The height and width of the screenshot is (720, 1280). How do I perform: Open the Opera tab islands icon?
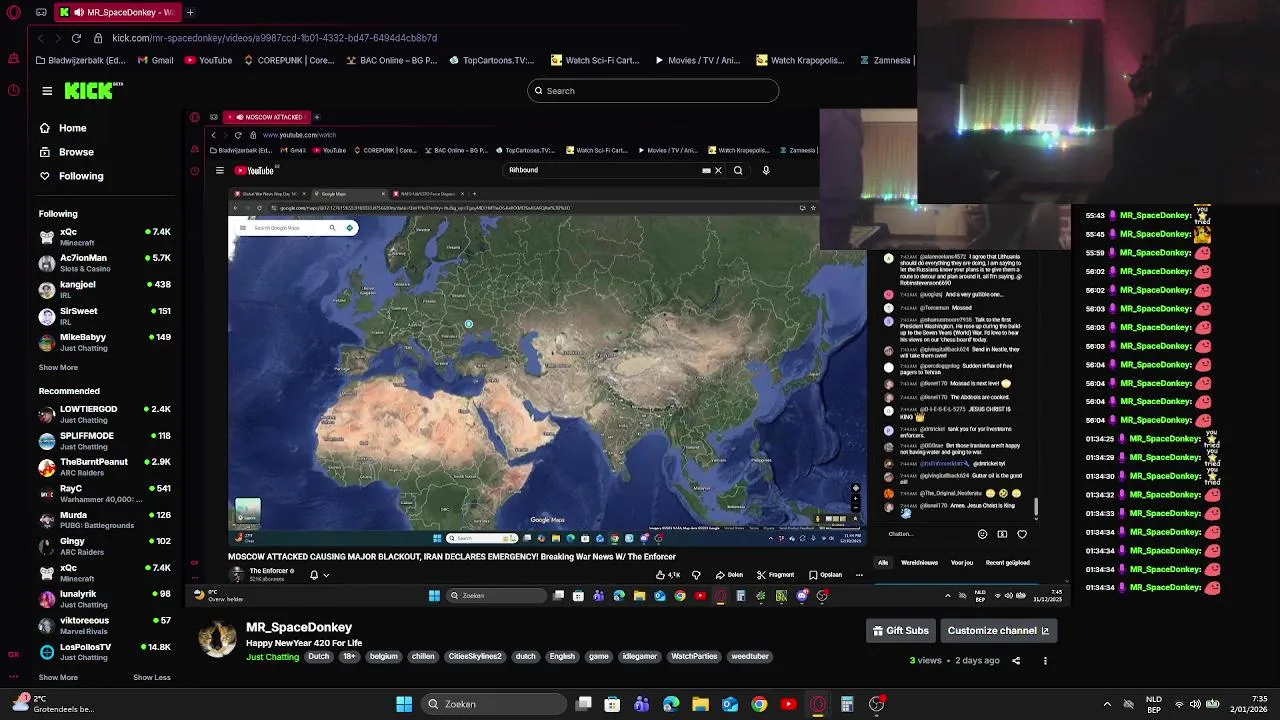coord(41,12)
